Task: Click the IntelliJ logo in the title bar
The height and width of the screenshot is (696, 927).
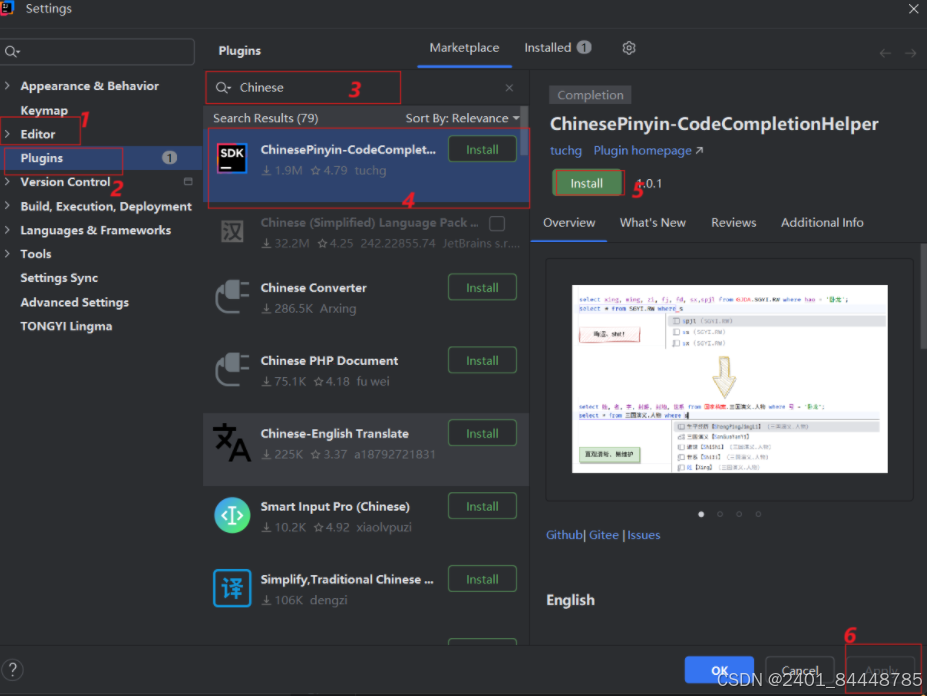Action: point(7,8)
